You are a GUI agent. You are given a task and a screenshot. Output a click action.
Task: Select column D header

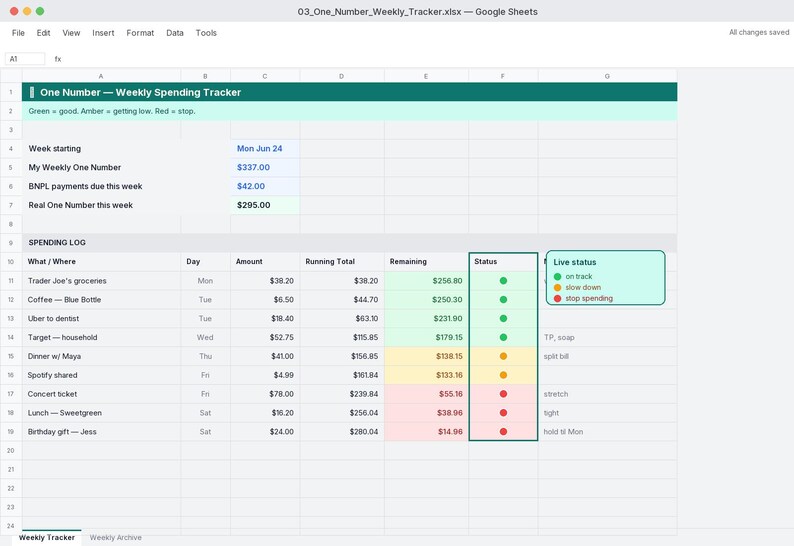click(x=342, y=76)
